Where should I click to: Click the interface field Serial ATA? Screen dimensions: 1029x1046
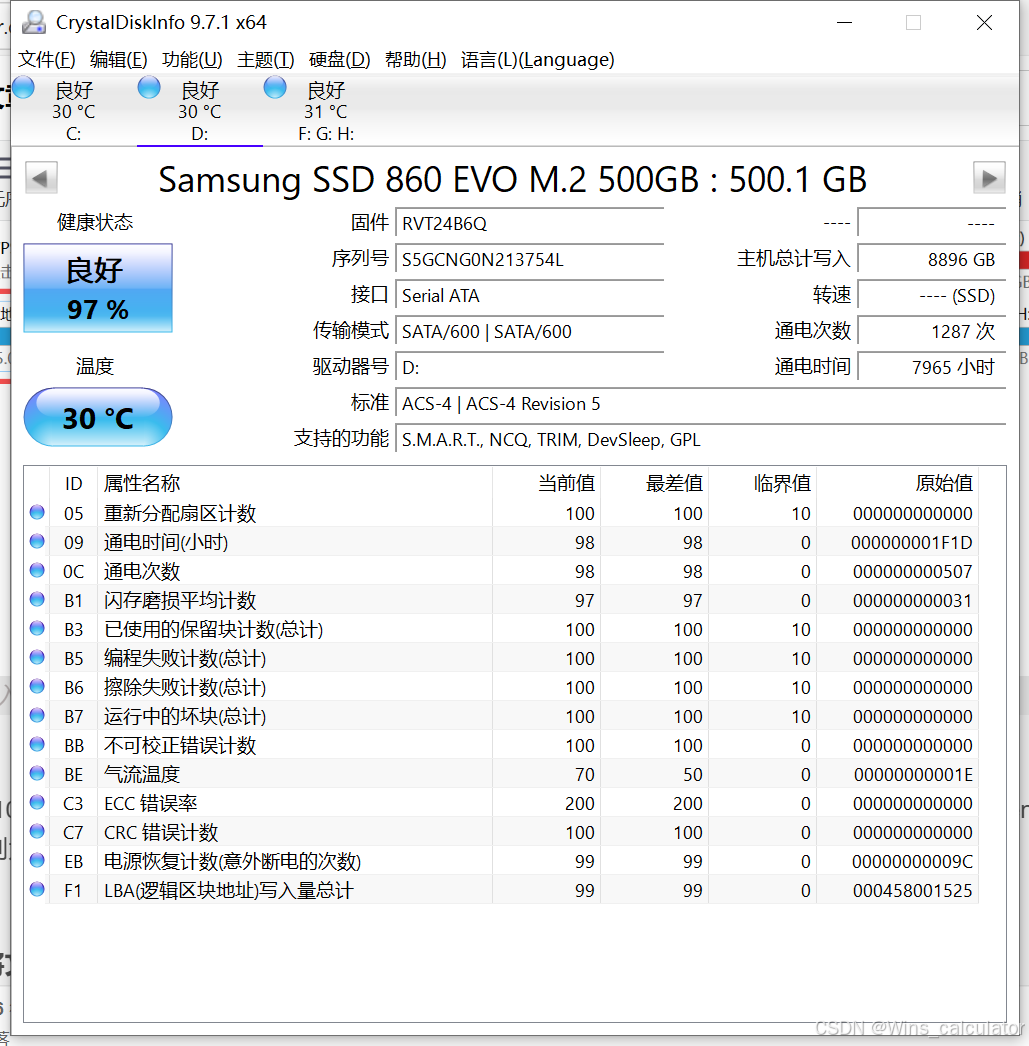[x=530, y=295]
